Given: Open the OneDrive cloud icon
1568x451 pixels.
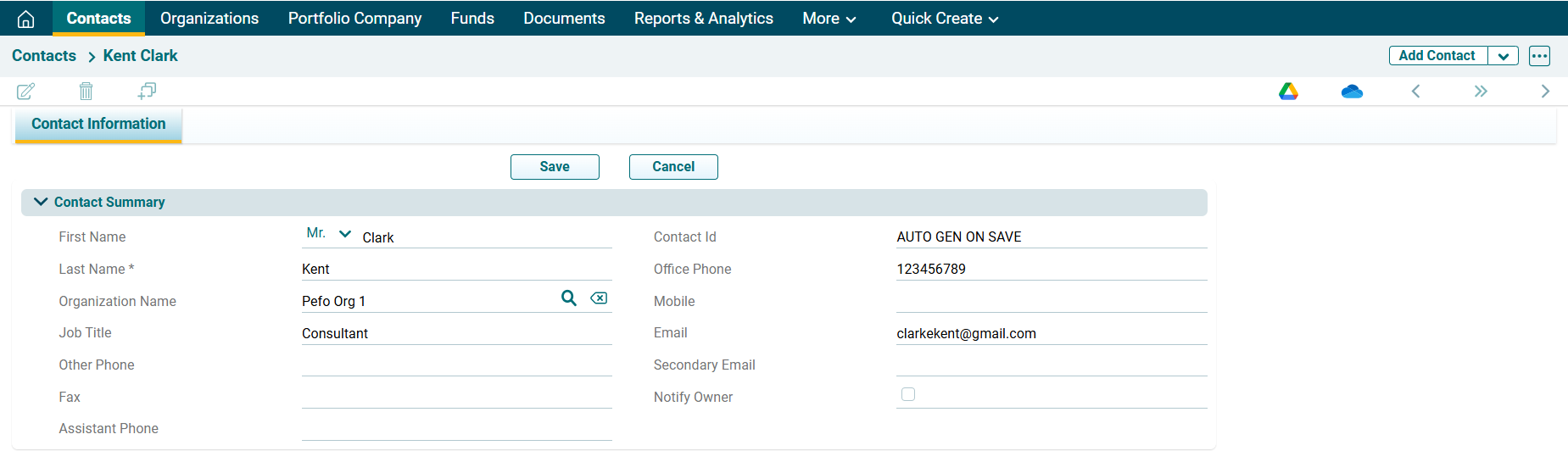Looking at the screenshot, I should [x=1352, y=91].
